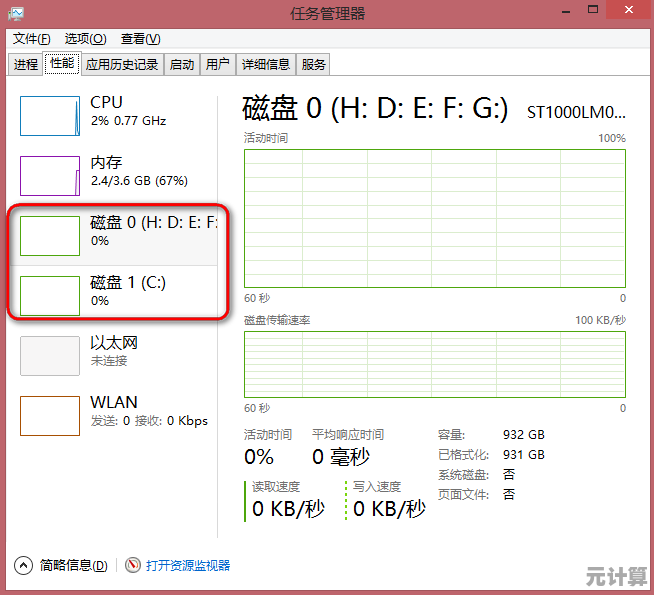Click the 写入速度 0 KB/秒 value
Viewport: 654px width, 595px height.
click(389, 509)
